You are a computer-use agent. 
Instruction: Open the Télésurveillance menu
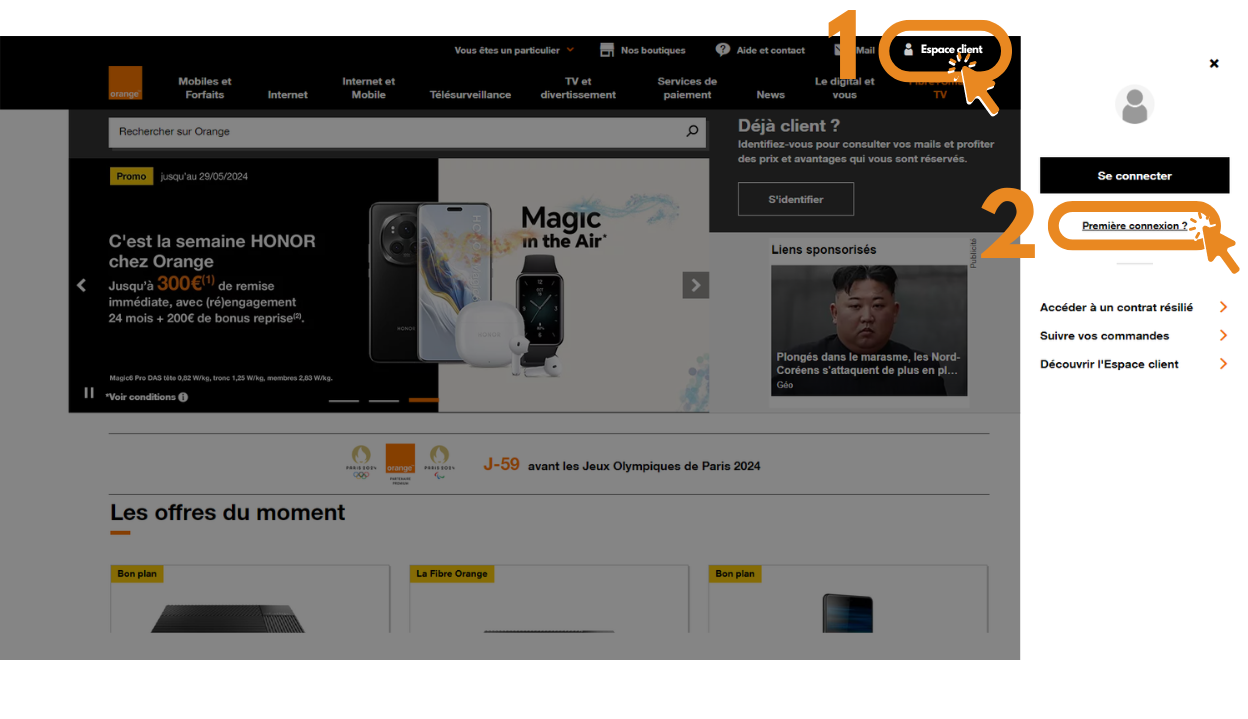point(470,95)
